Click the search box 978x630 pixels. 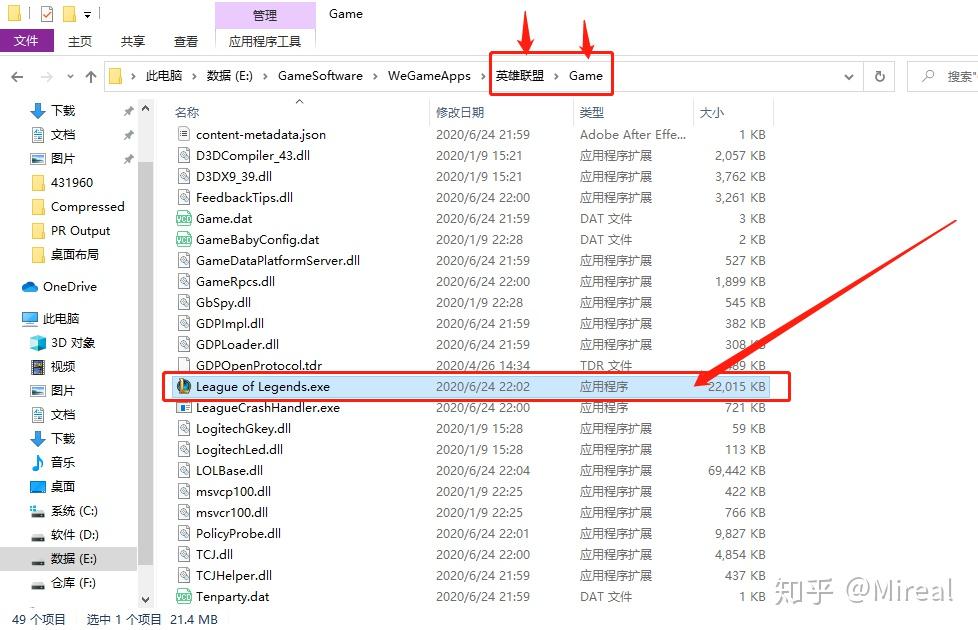pyautogui.click(x=943, y=77)
